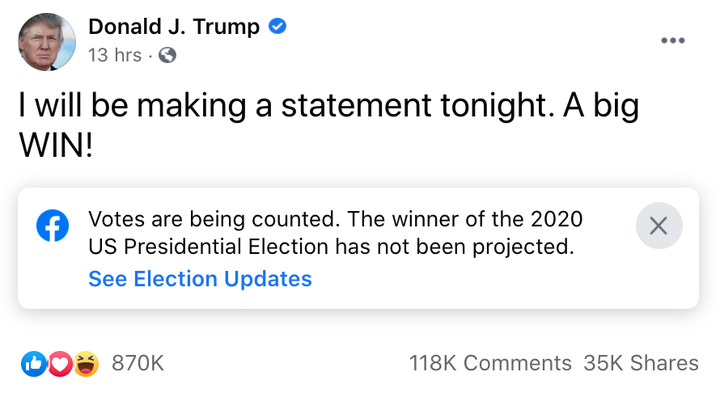Click the word WIN! in the post
The width and height of the screenshot is (720, 393).
tap(56, 145)
